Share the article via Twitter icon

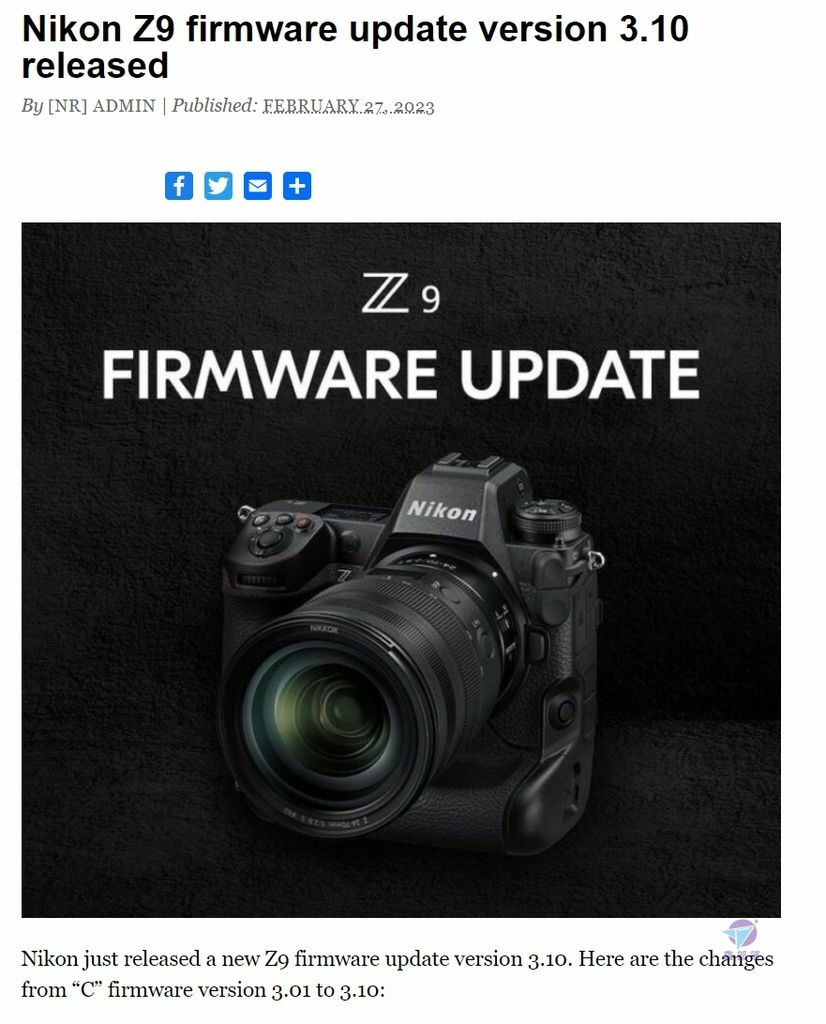218,186
